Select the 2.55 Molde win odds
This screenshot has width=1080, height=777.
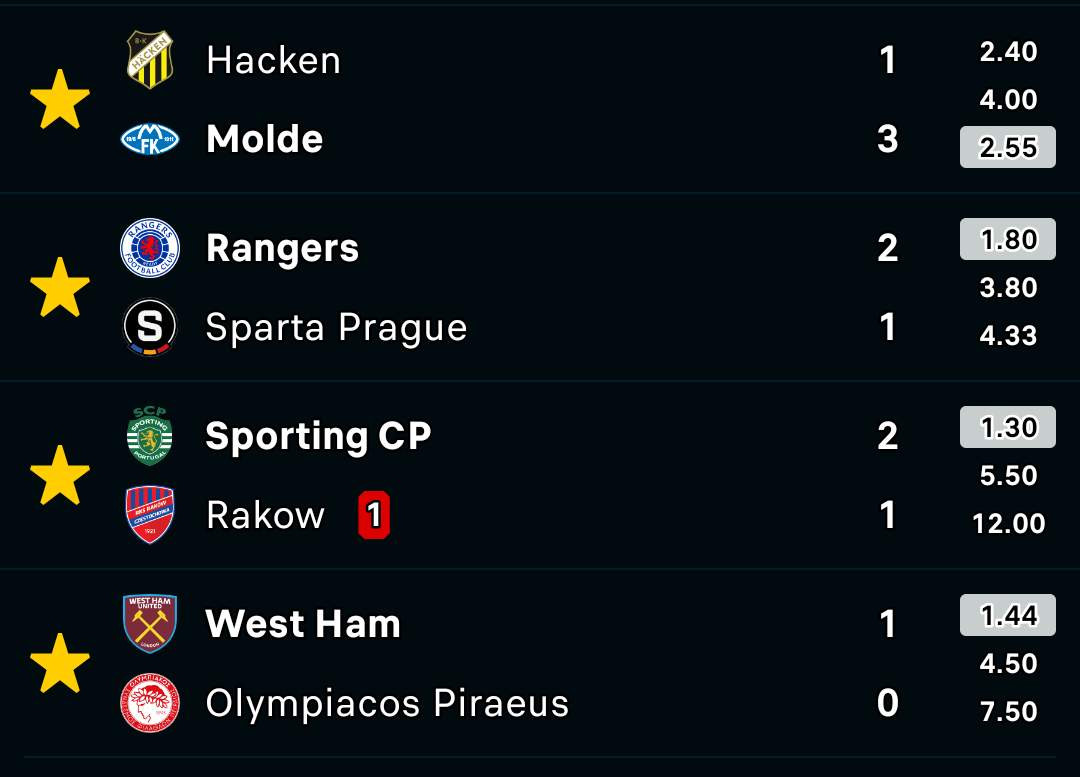(x=1008, y=147)
